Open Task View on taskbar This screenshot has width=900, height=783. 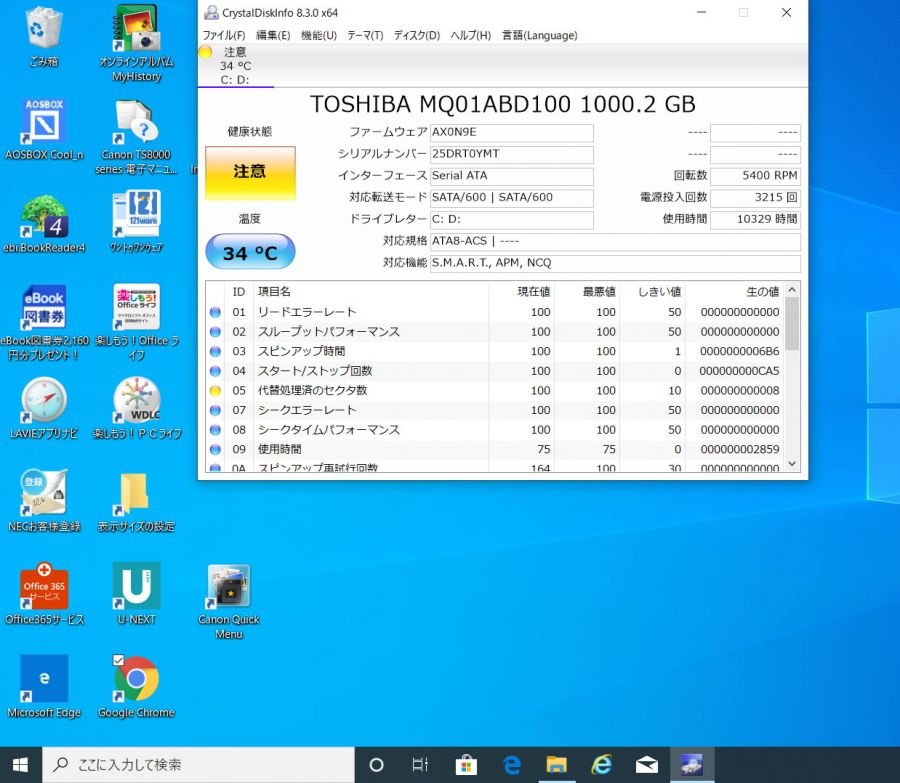coord(420,765)
